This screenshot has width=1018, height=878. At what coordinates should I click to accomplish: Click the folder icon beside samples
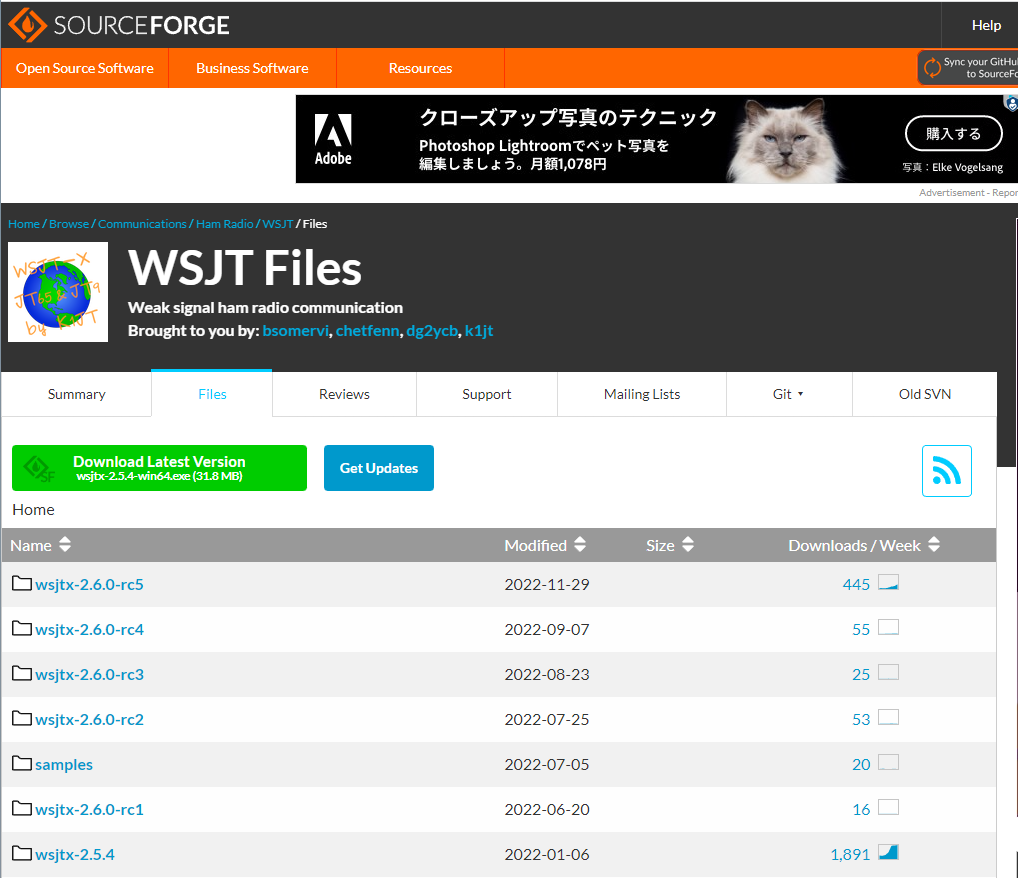point(21,762)
